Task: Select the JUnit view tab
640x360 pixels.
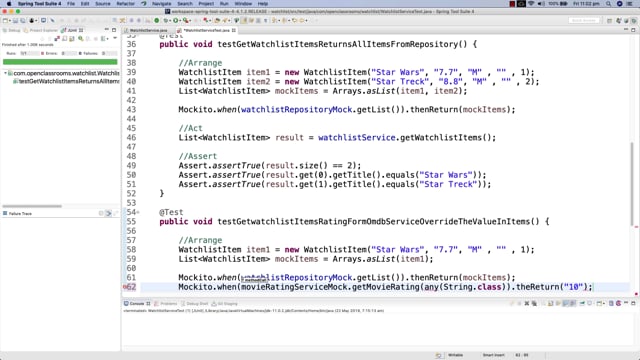Action: pos(71,30)
